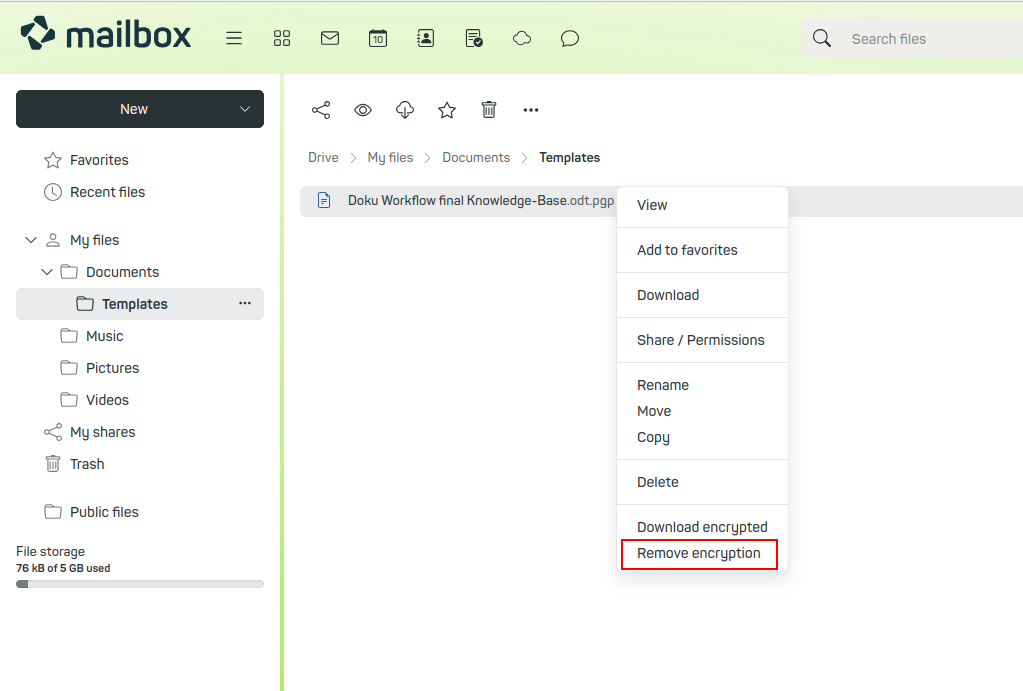Add the file to favorites using the star icon
The width and height of the screenshot is (1023, 691).
tap(446, 110)
